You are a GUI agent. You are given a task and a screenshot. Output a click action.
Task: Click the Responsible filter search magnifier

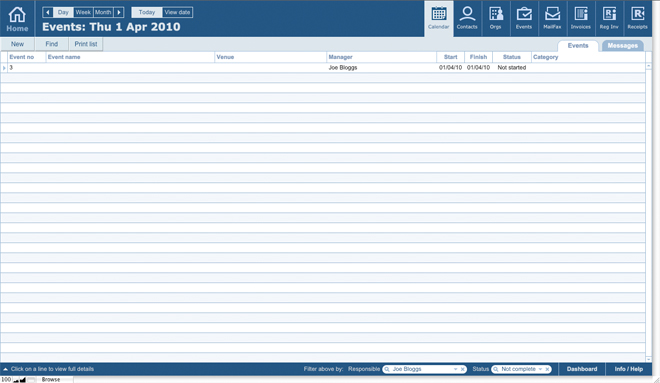[x=387, y=369]
